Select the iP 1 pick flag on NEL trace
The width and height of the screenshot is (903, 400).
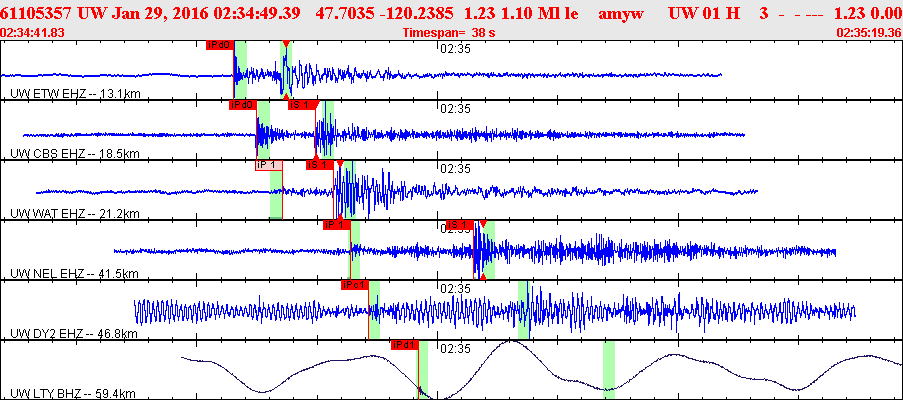[x=336, y=224]
